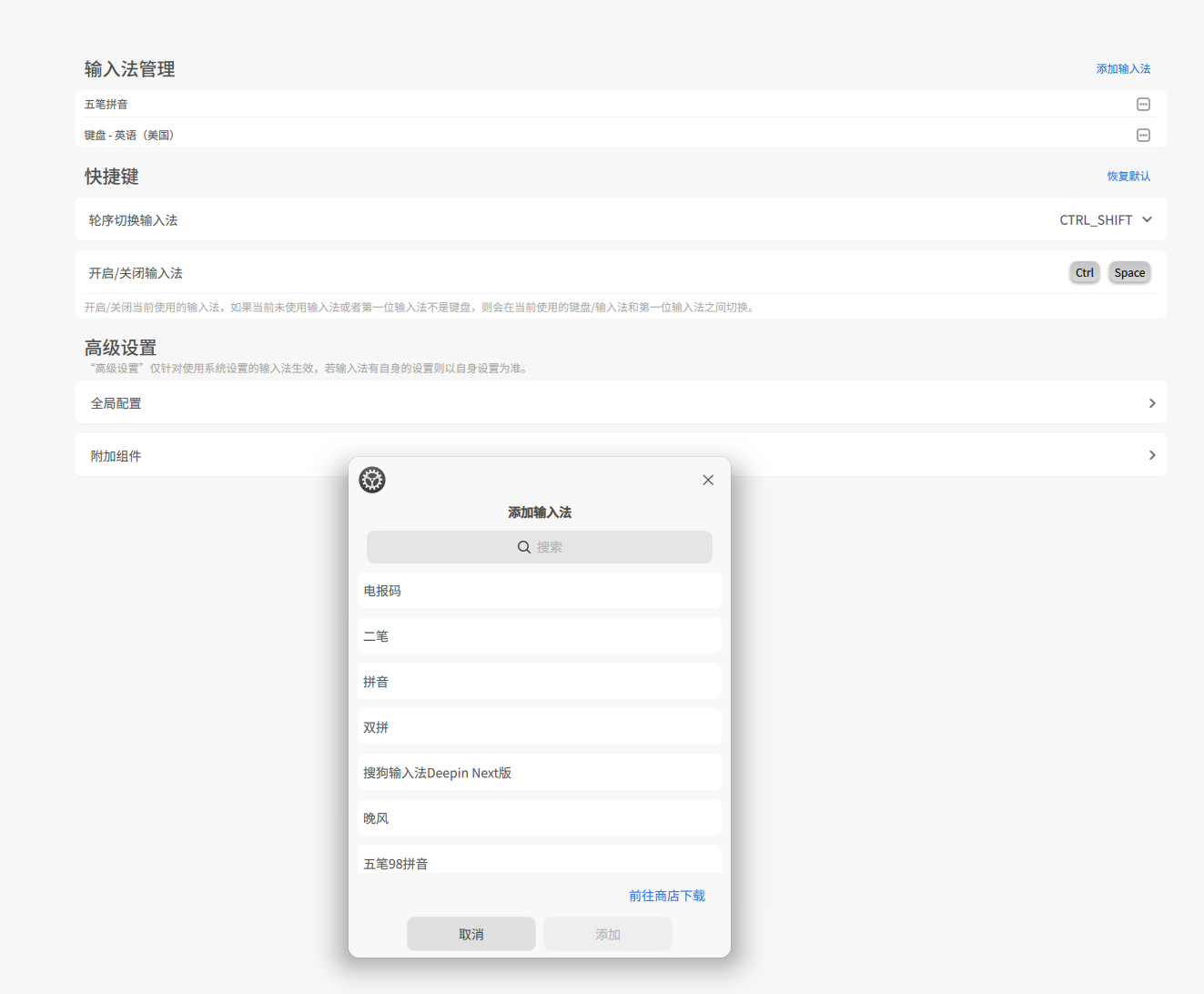Viewport: 1204px width, 994px height.
Task: Select 二笔 in input method list
Action: tap(540, 636)
